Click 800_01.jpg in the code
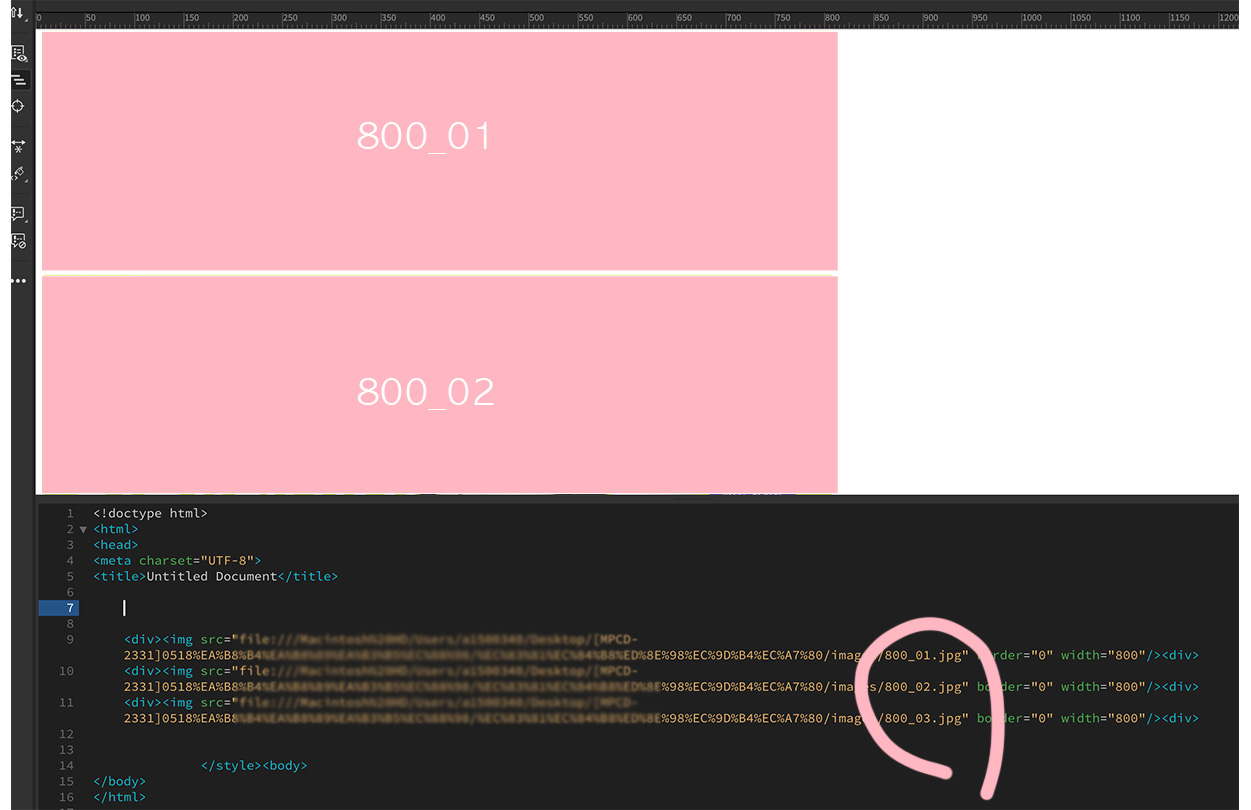1251x810 pixels. coord(923,656)
